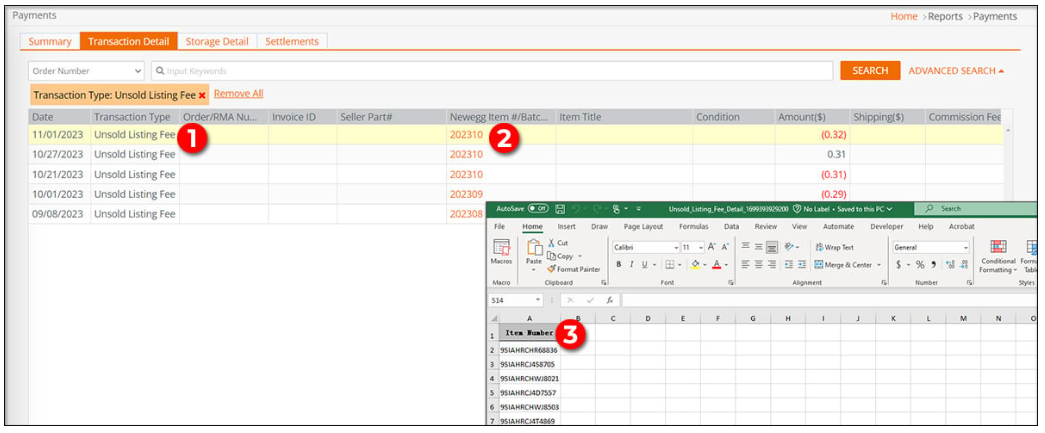Open the Excel Name Box dropdown arrow
The height and width of the screenshot is (433, 1045).
pos(538,300)
